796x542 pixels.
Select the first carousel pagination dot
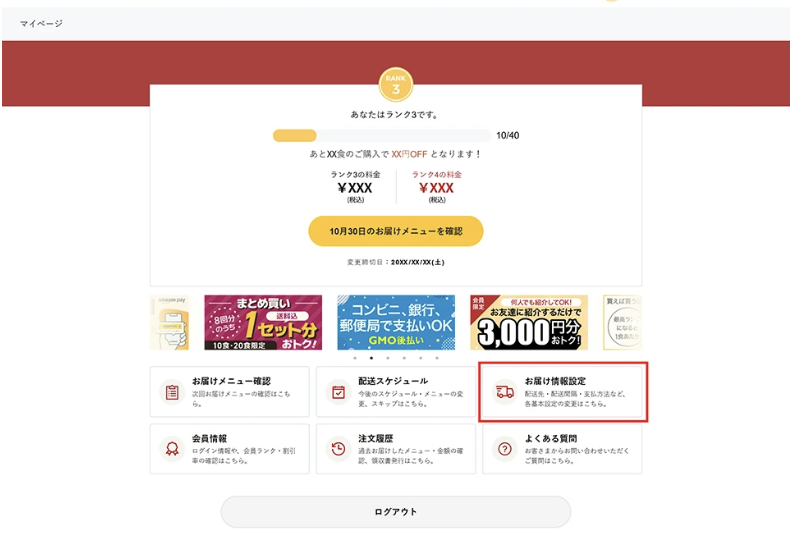tap(355, 358)
